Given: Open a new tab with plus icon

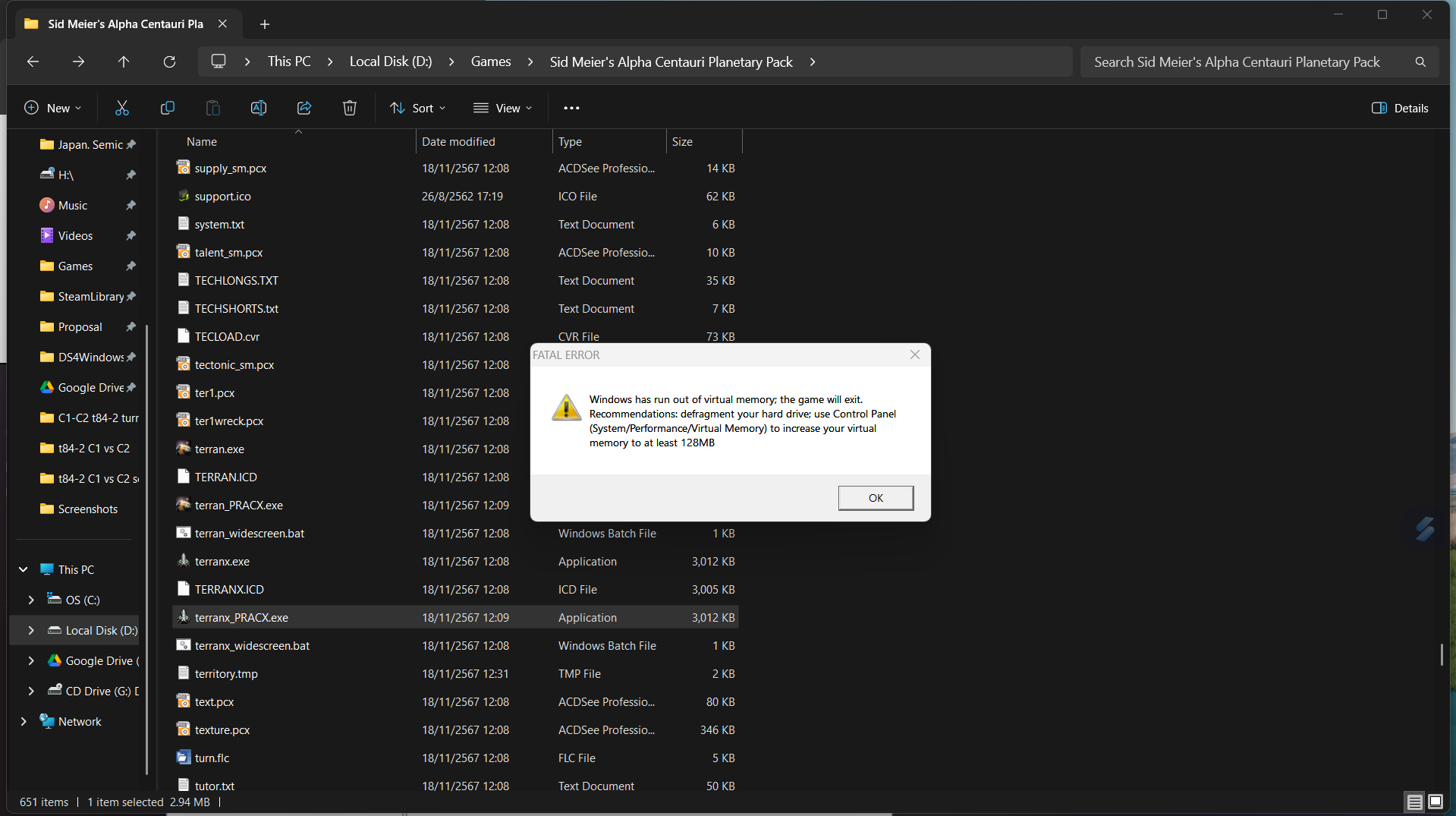Looking at the screenshot, I should [x=265, y=24].
